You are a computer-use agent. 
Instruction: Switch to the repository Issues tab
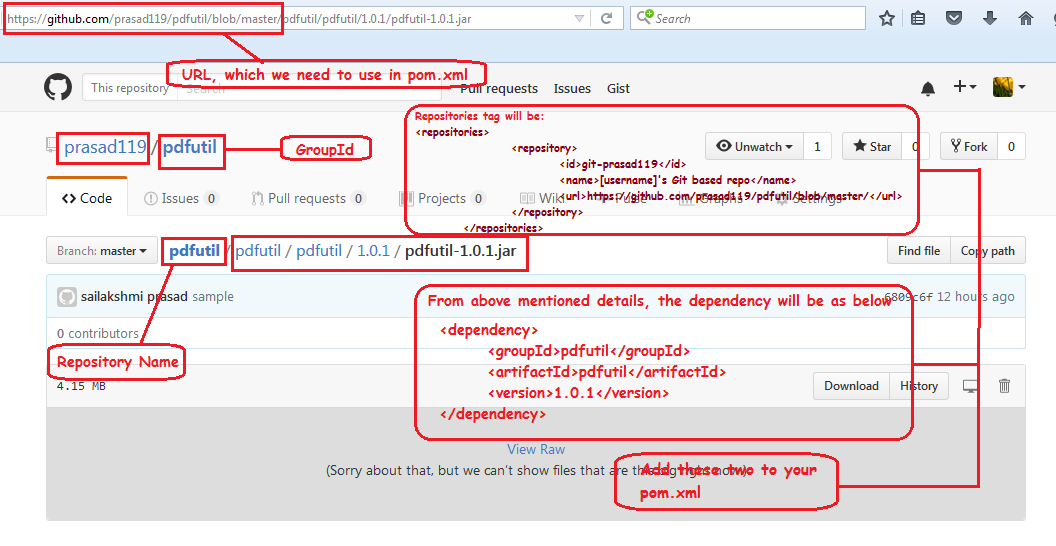[181, 198]
